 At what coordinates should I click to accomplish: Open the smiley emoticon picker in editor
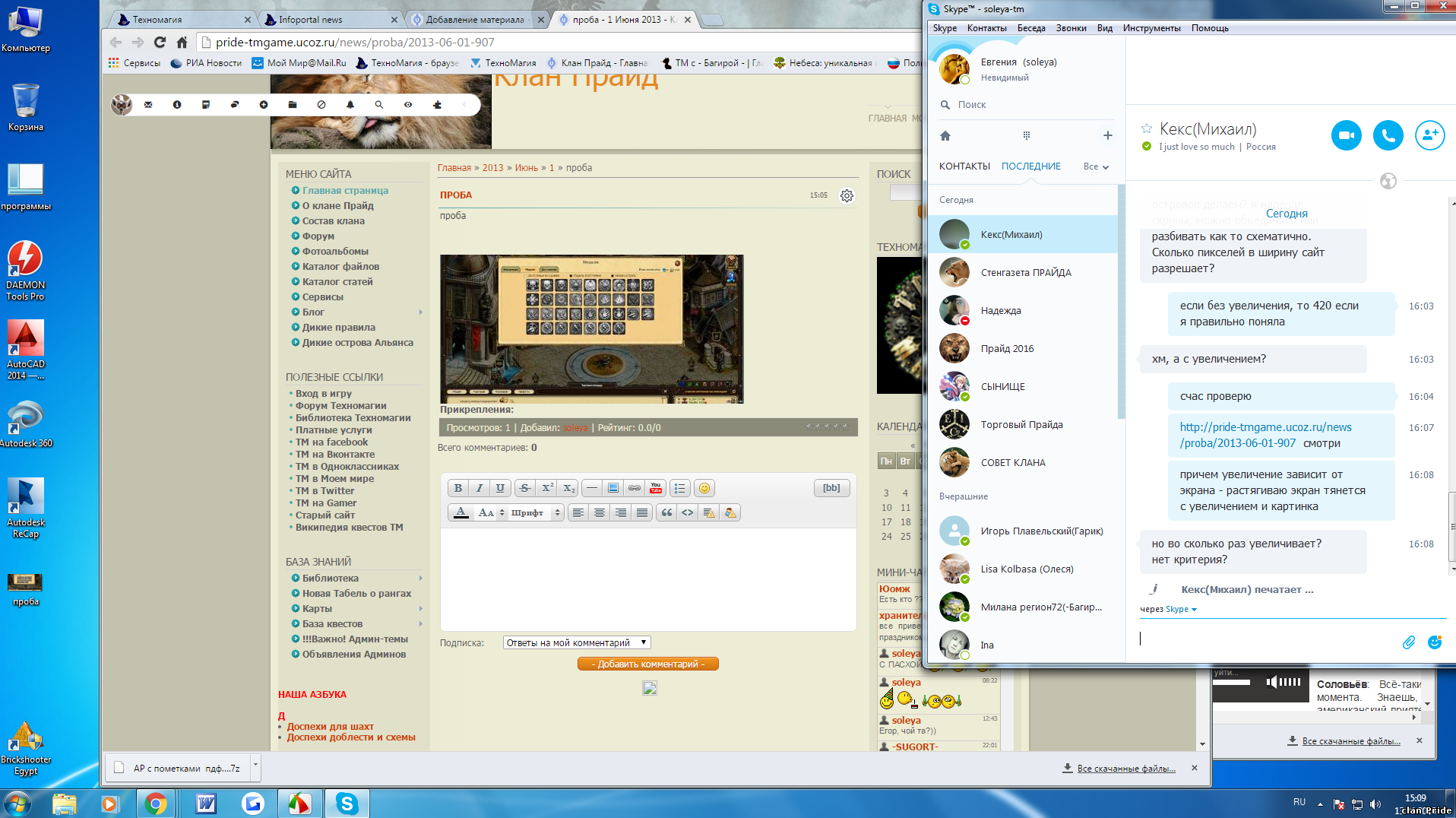pos(704,488)
